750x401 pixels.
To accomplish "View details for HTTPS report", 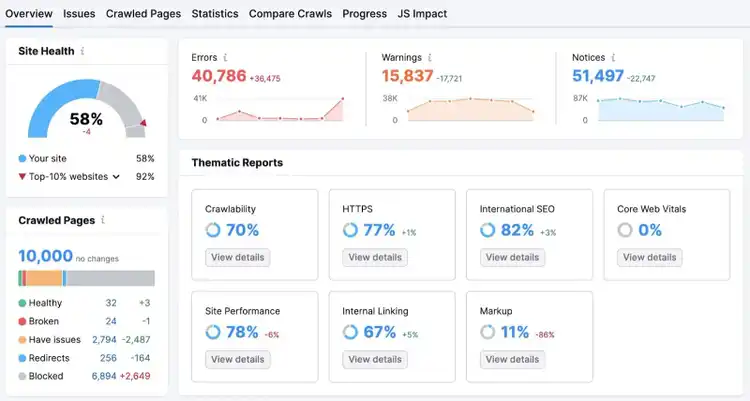I will tap(375, 257).
